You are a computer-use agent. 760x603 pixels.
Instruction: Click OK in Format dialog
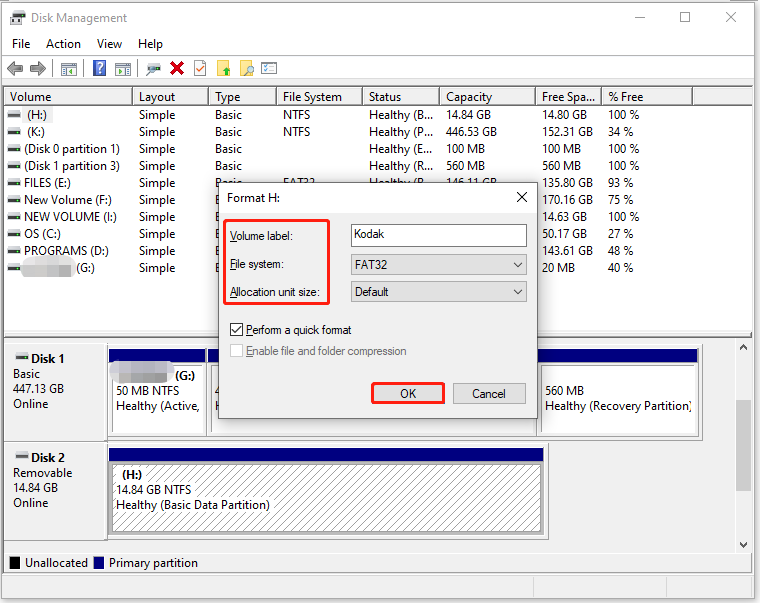tap(408, 393)
